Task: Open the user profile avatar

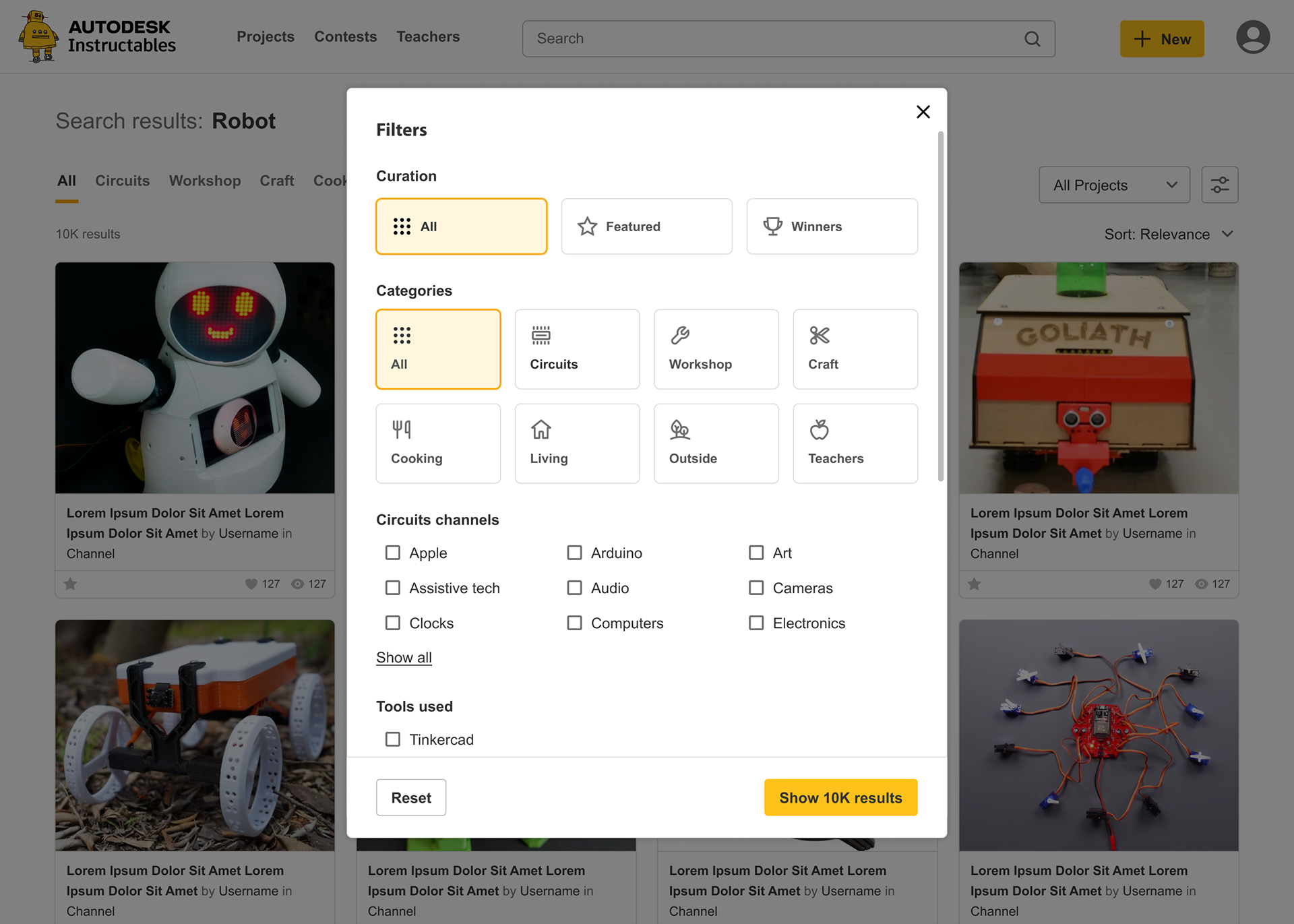Action: pyautogui.click(x=1253, y=37)
